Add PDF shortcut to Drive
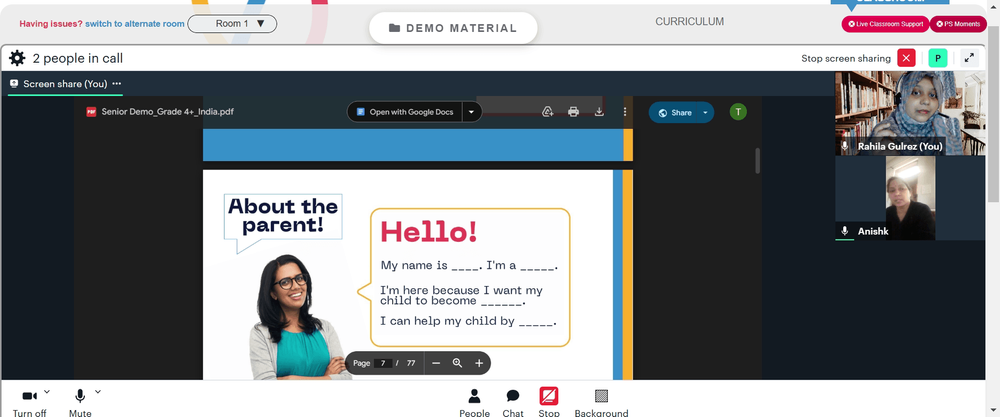The image size is (1000, 417). 547,112
